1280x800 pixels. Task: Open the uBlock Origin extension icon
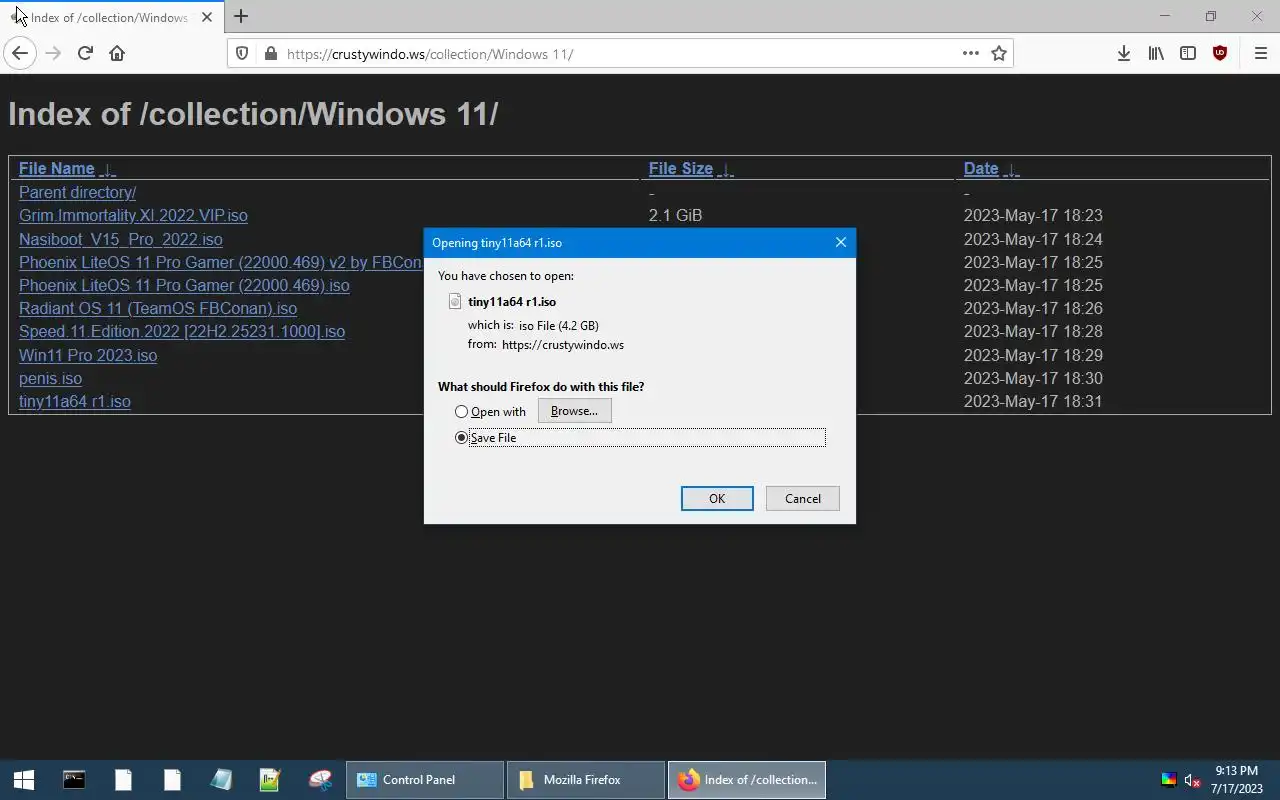click(x=1220, y=54)
